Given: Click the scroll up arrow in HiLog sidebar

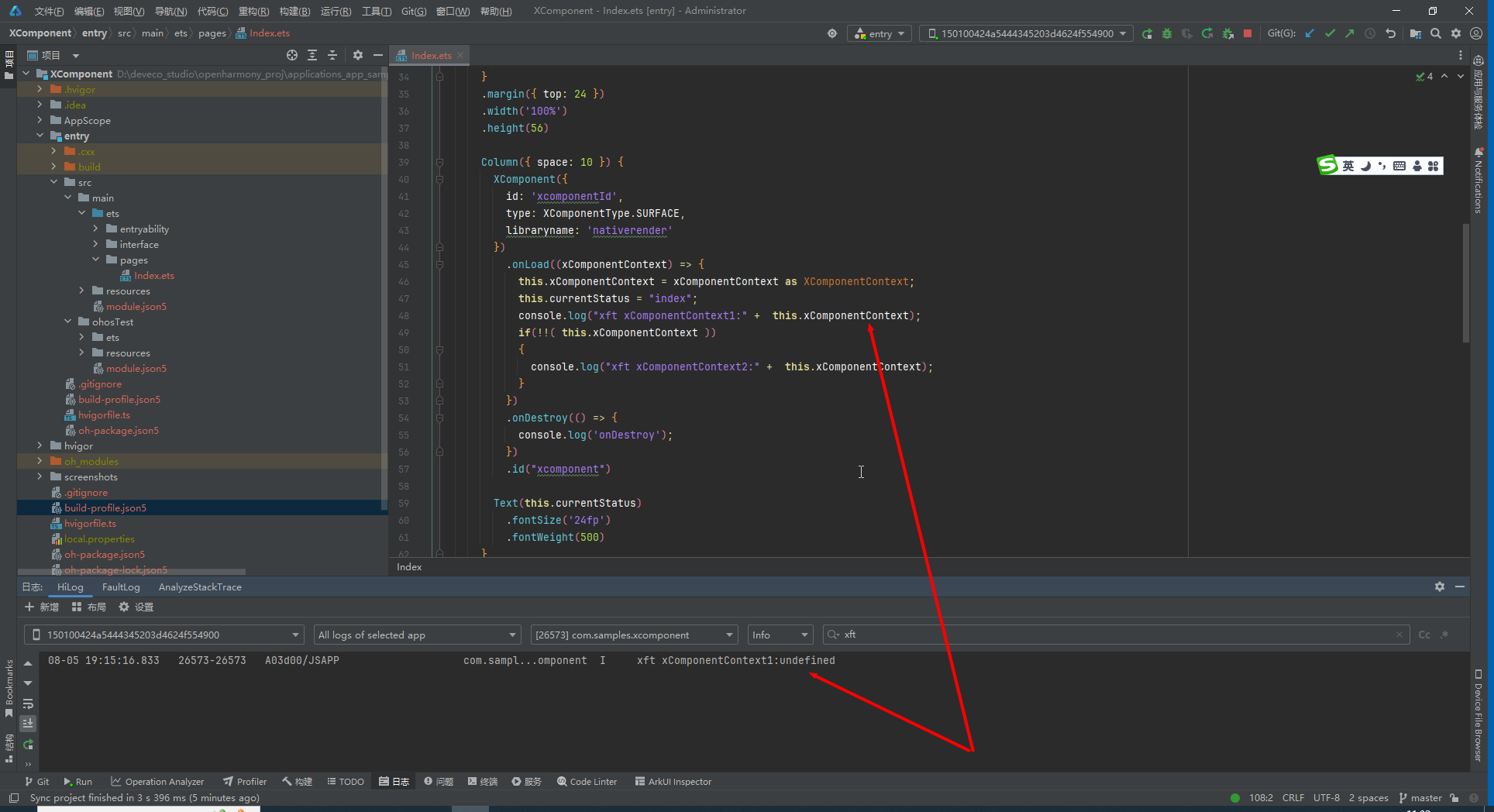Looking at the screenshot, I should [x=28, y=664].
